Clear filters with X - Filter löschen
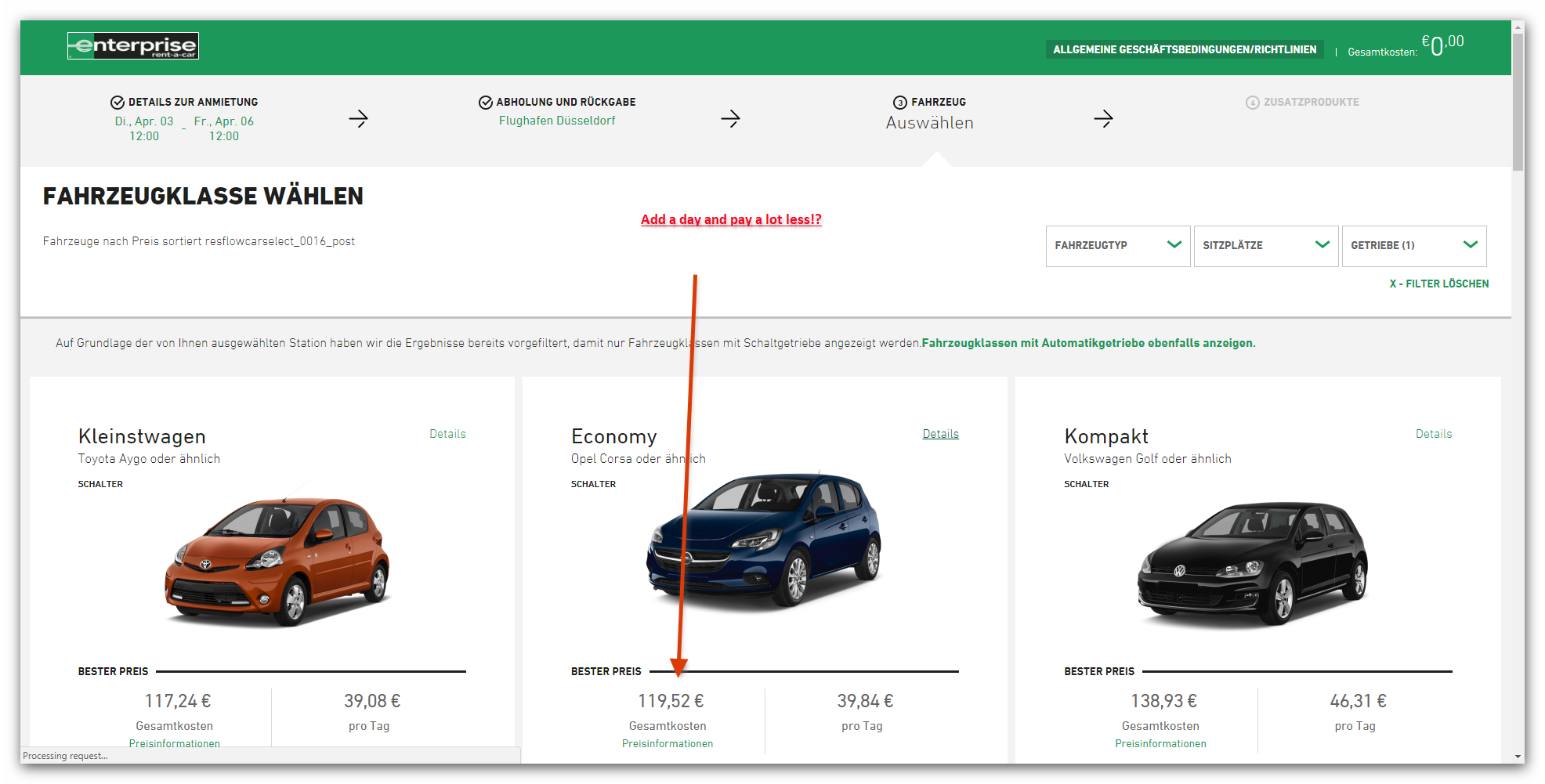 tap(1439, 284)
